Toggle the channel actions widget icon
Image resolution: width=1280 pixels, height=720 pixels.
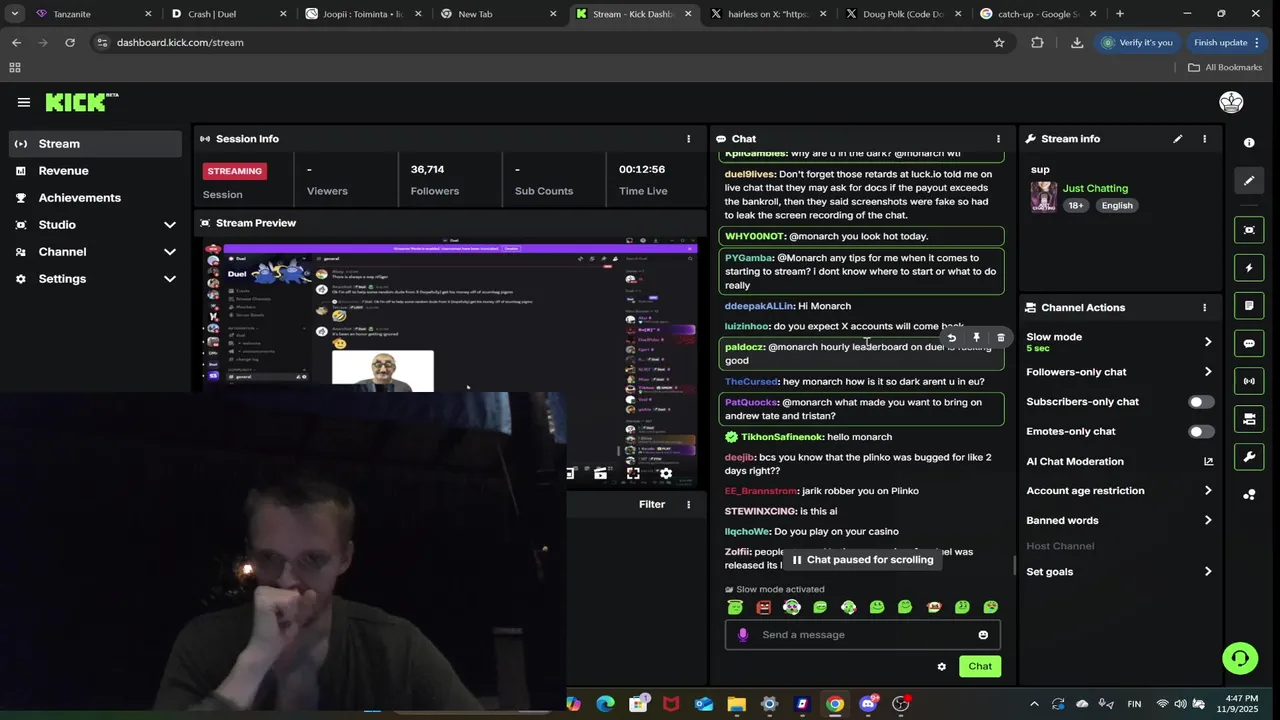click(x=1249, y=419)
